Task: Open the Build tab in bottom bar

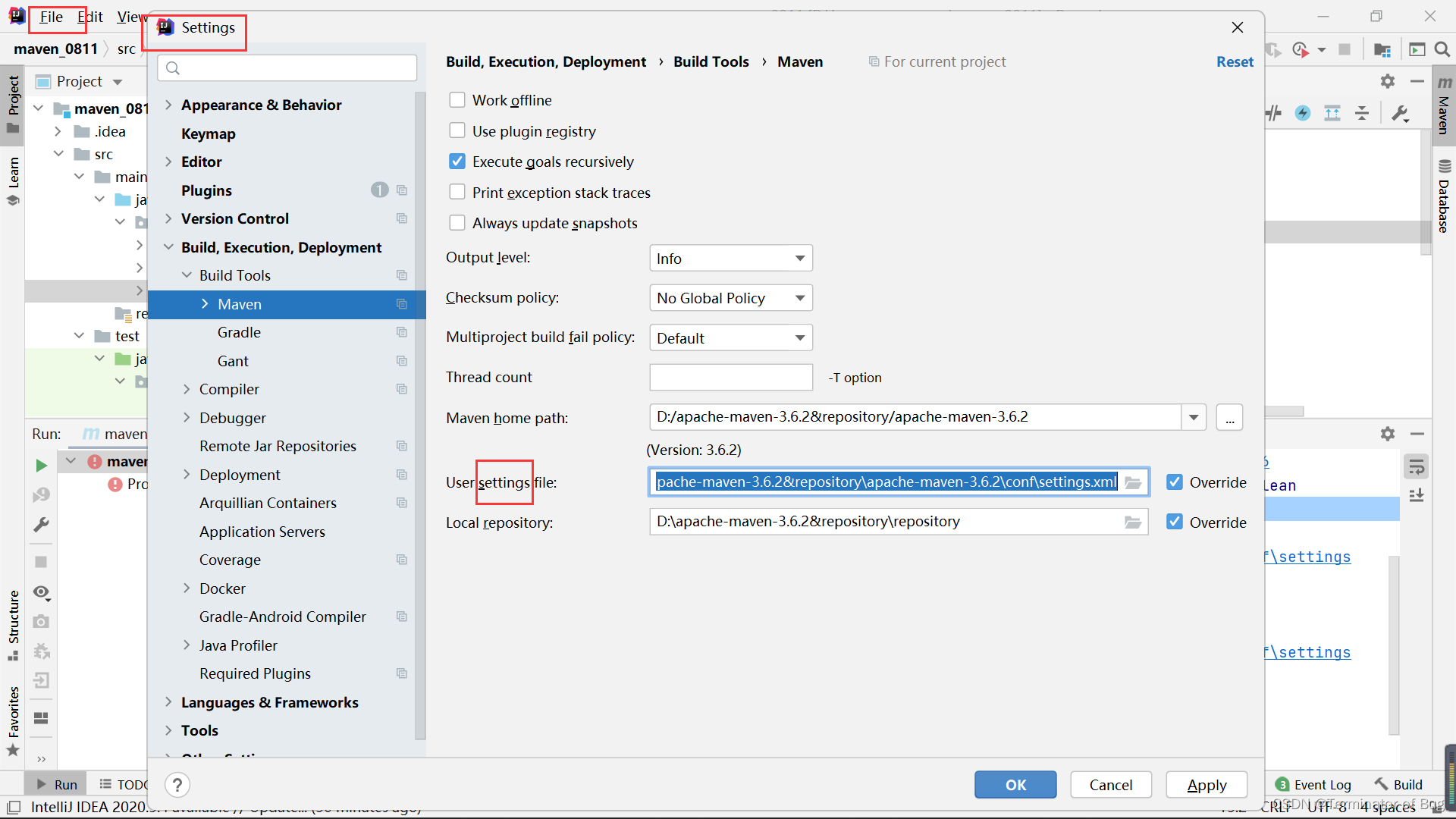Action: coord(1398,785)
